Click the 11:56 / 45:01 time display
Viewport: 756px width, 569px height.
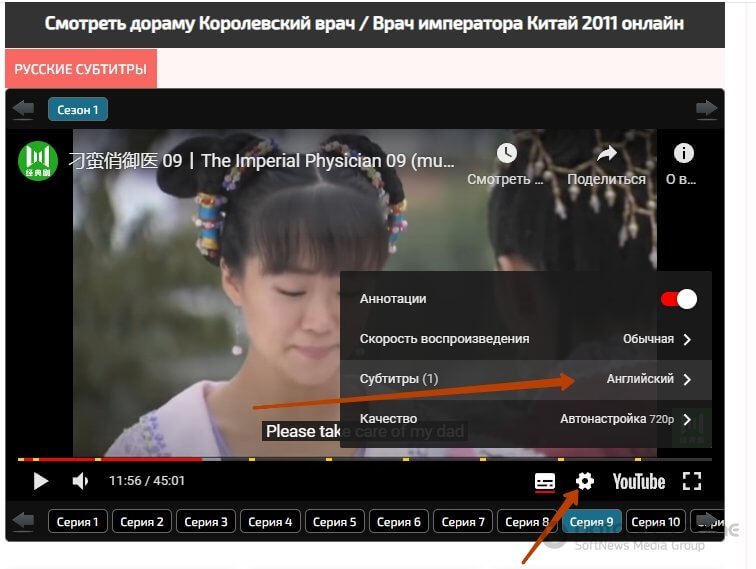click(147, 481)
